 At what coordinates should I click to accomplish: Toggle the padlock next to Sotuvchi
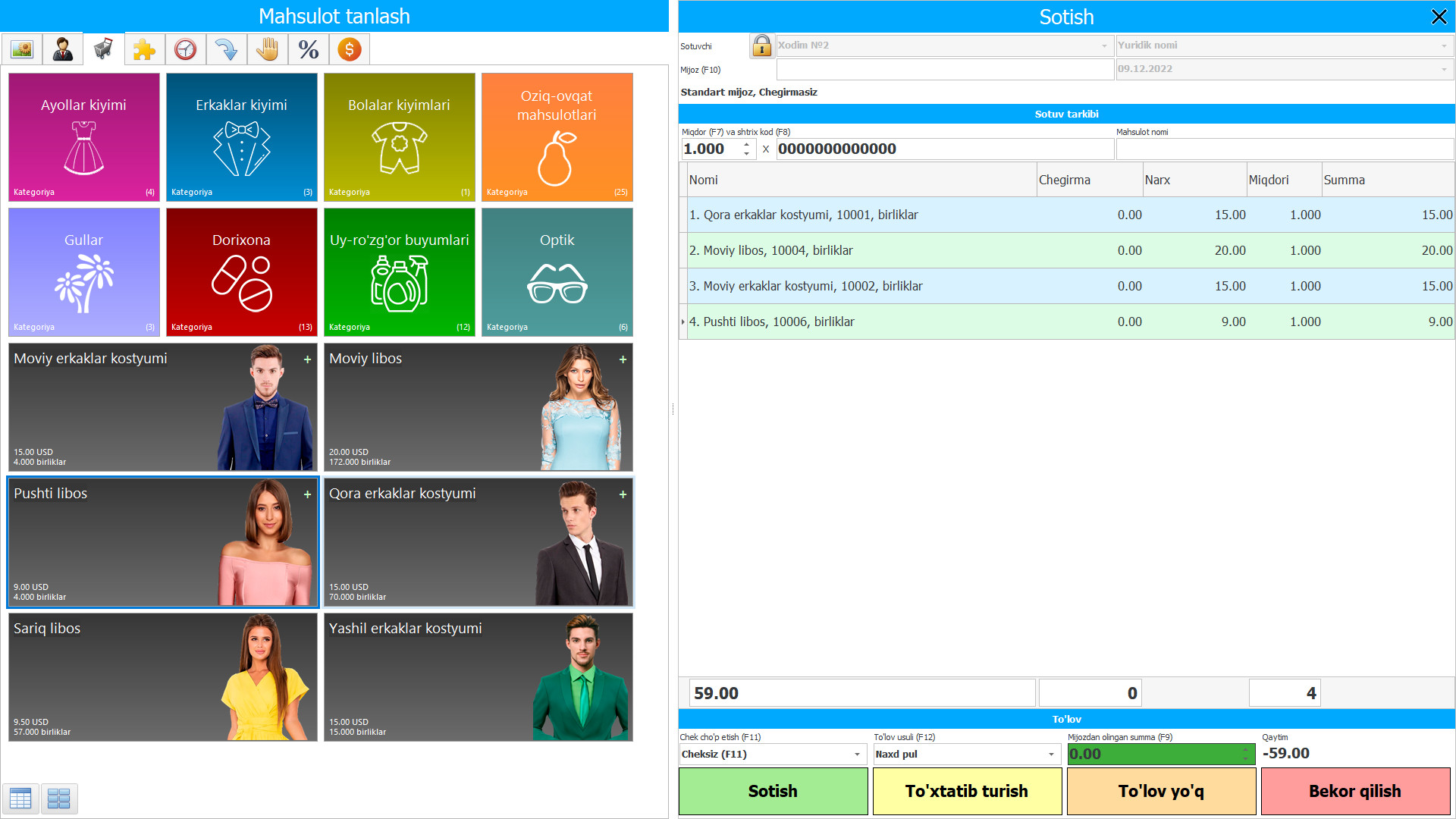coord(761,45)
